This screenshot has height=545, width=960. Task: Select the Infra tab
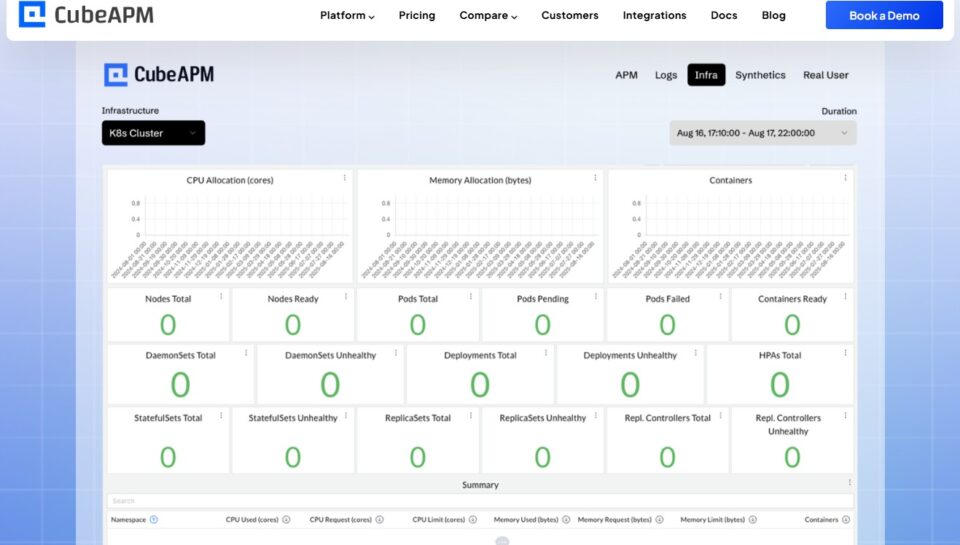pos(706,75)
